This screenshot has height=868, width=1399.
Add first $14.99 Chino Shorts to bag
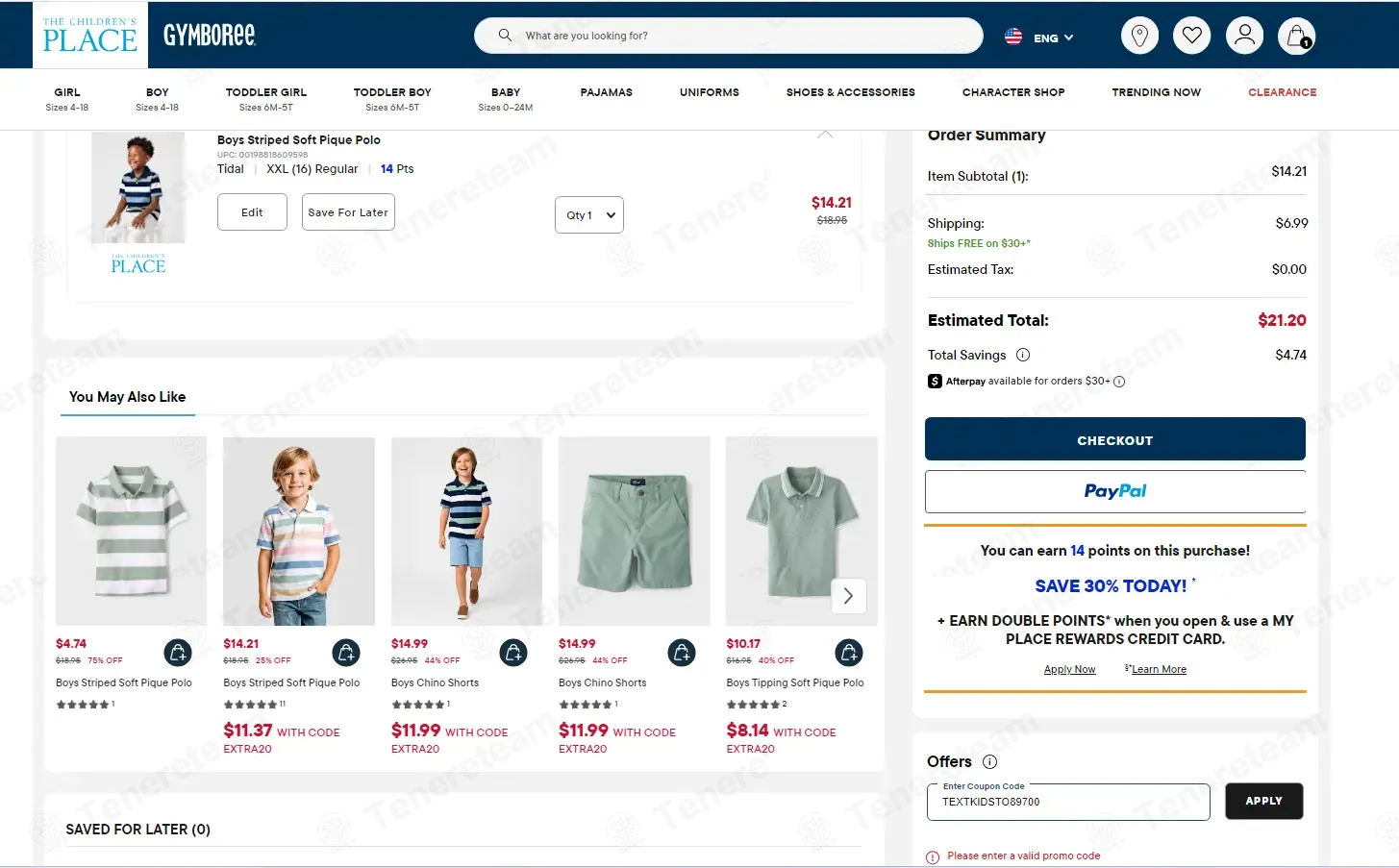pos(513,653)
